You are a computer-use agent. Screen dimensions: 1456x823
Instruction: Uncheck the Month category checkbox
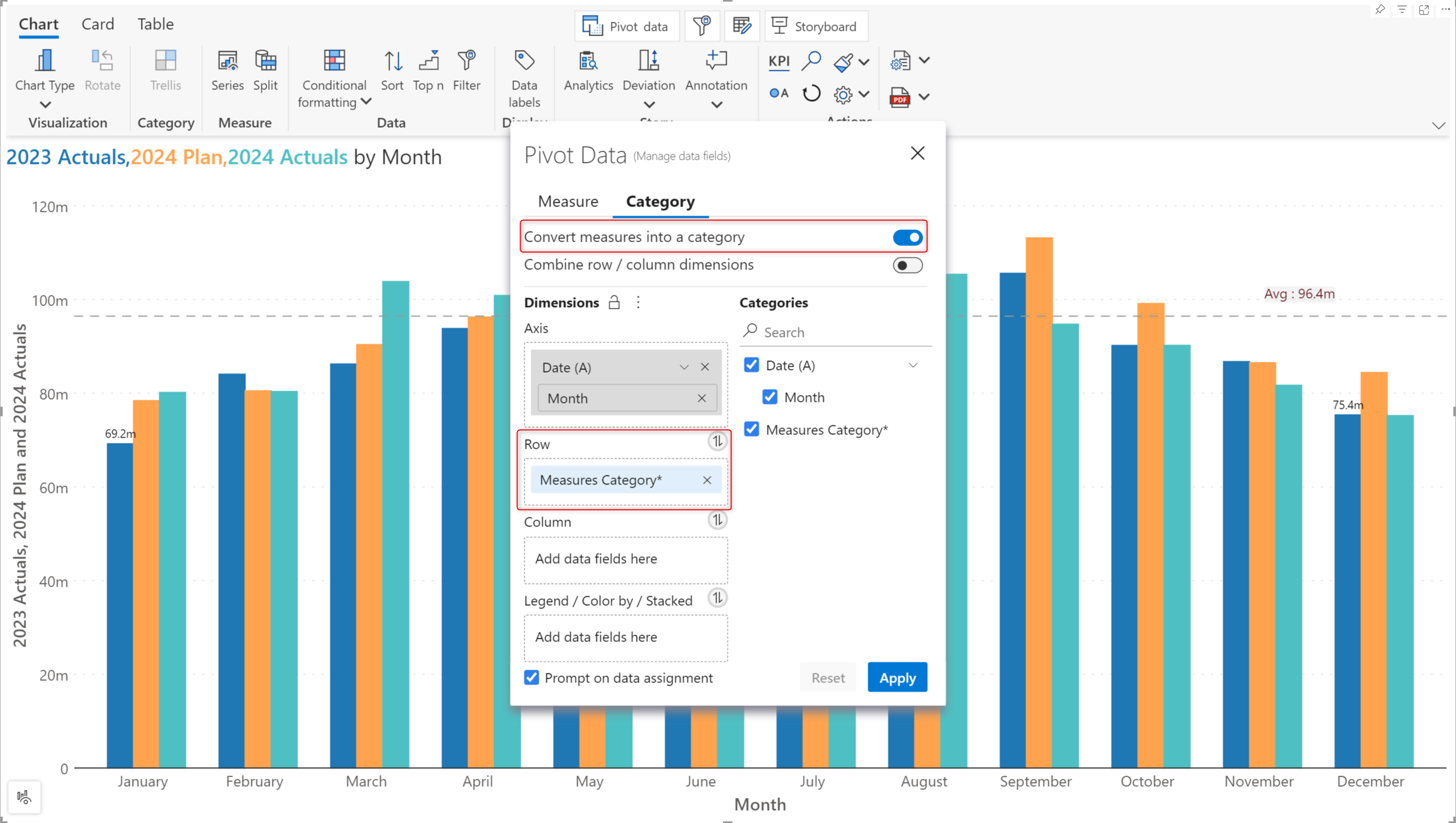(770, 397)
